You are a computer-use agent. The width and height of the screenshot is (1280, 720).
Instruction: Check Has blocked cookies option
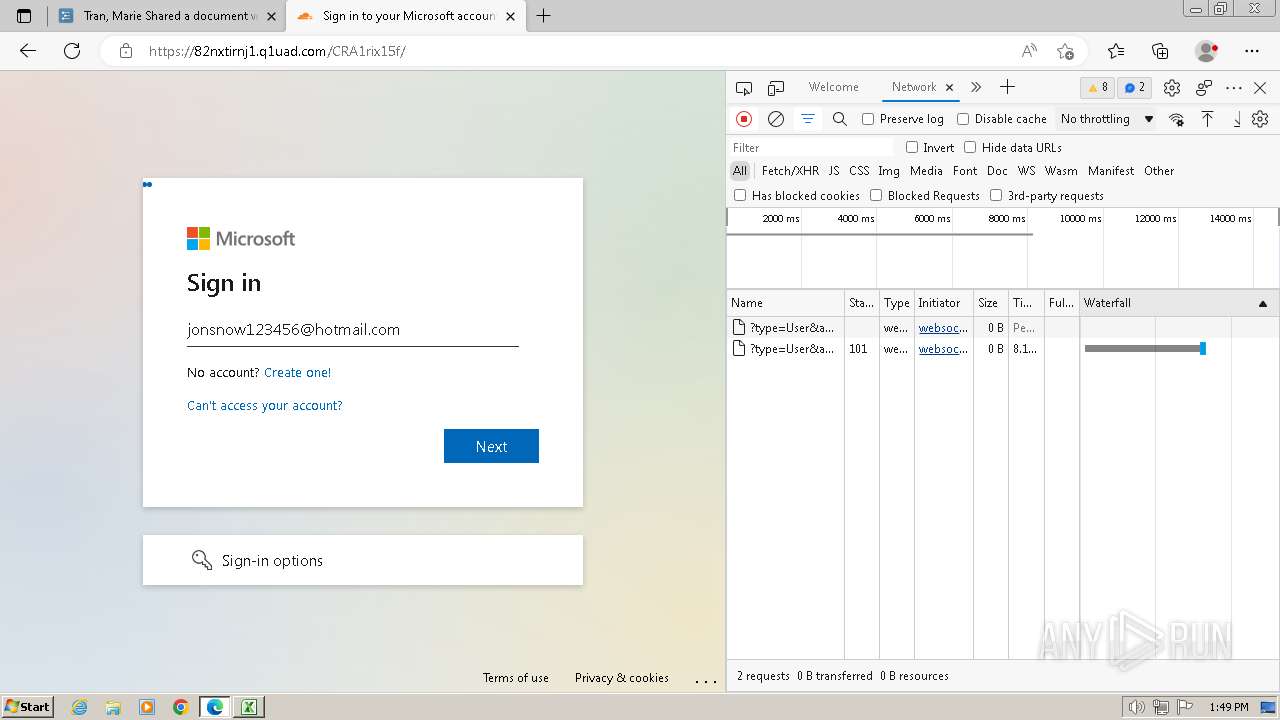[x=740, y=195]
